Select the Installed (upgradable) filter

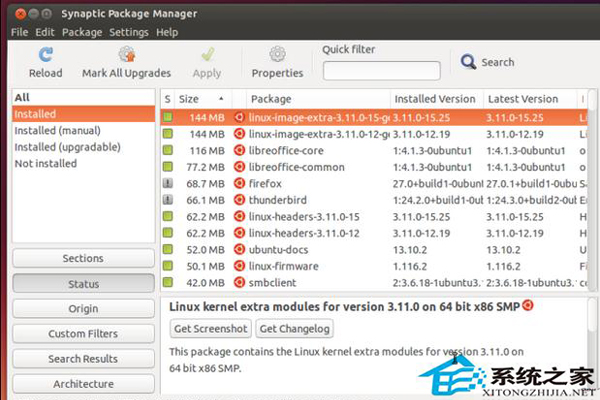pyautogui.click(x=83, y=147)
